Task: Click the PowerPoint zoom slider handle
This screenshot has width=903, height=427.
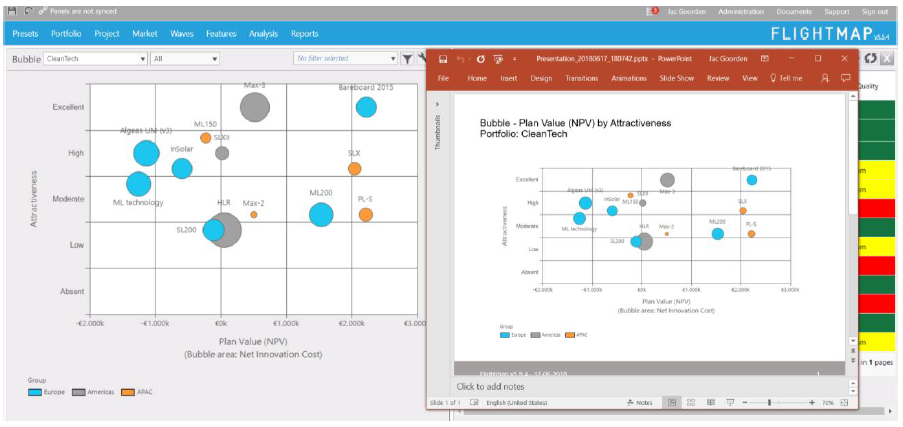Action: tap(770, 402)
